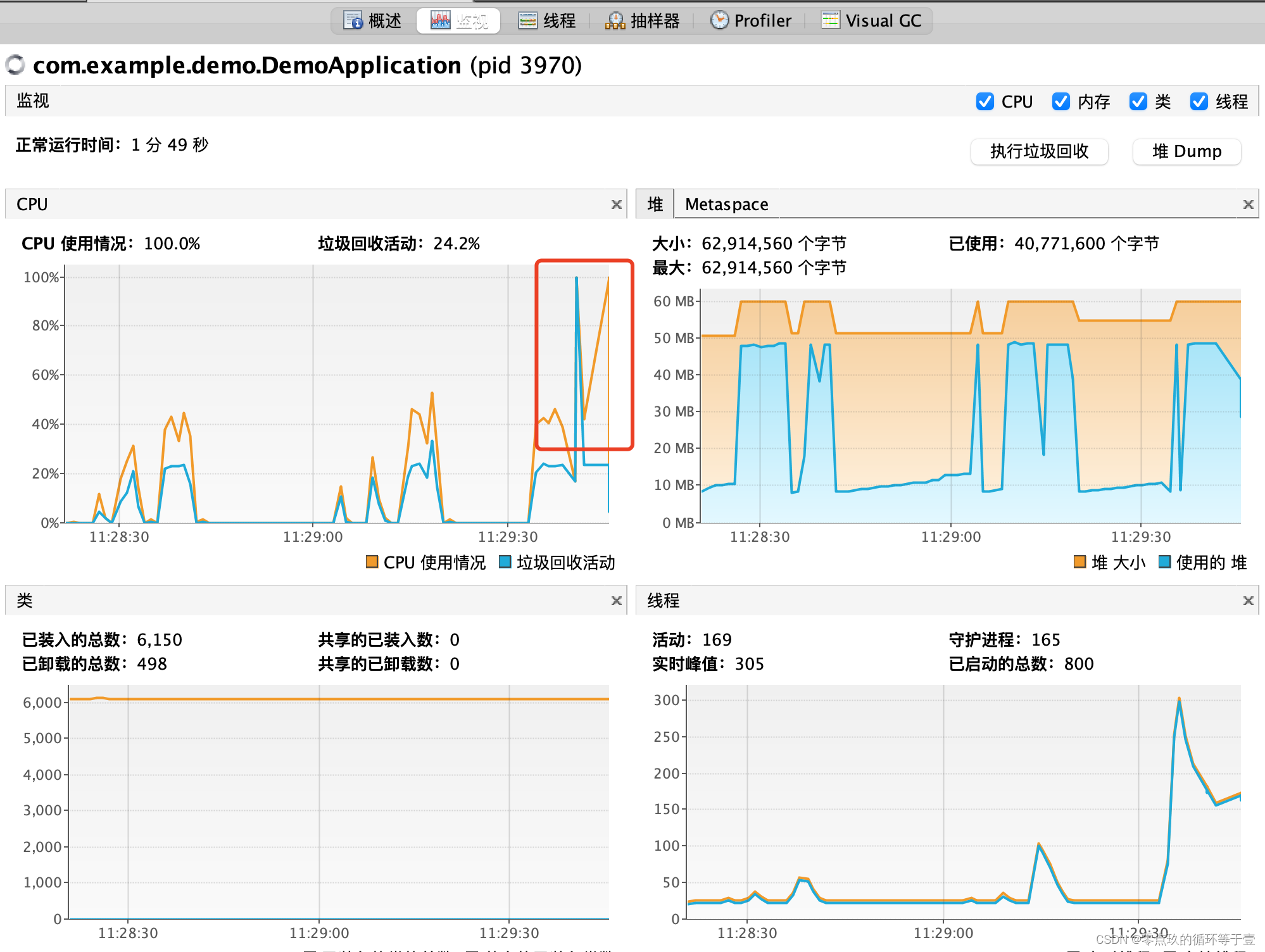
Task: Switch to the 监视 monitor tab
Action: coord(458,21)
